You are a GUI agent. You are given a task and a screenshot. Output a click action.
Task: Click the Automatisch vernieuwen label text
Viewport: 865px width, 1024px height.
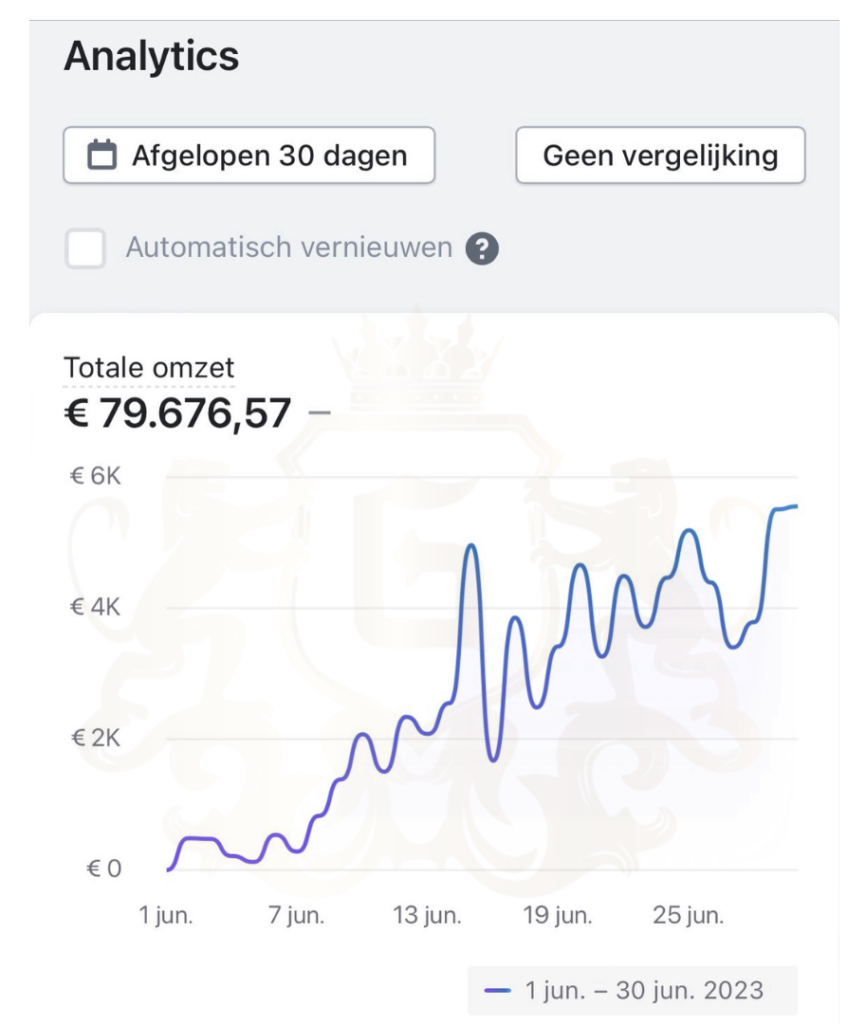(289, 248)
